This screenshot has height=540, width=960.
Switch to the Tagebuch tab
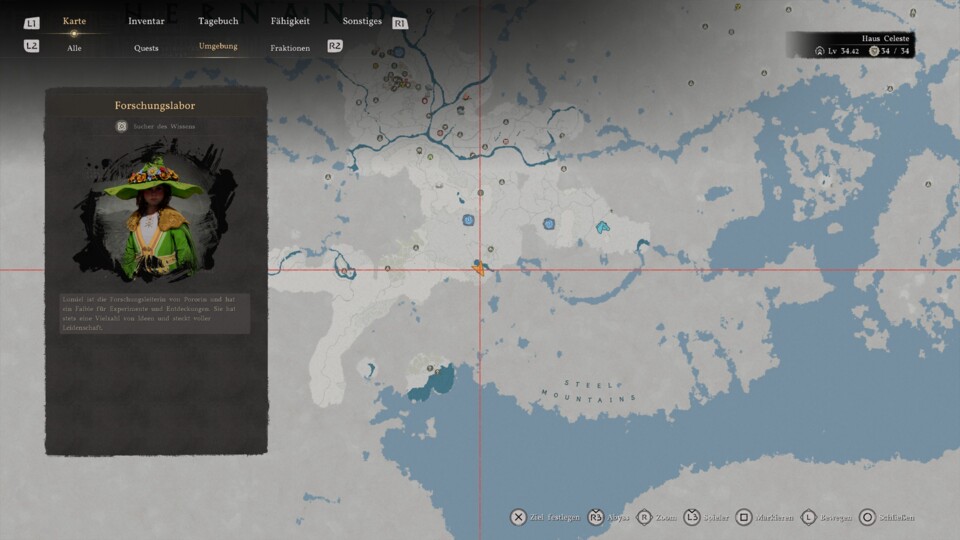(x=218, y=21)
